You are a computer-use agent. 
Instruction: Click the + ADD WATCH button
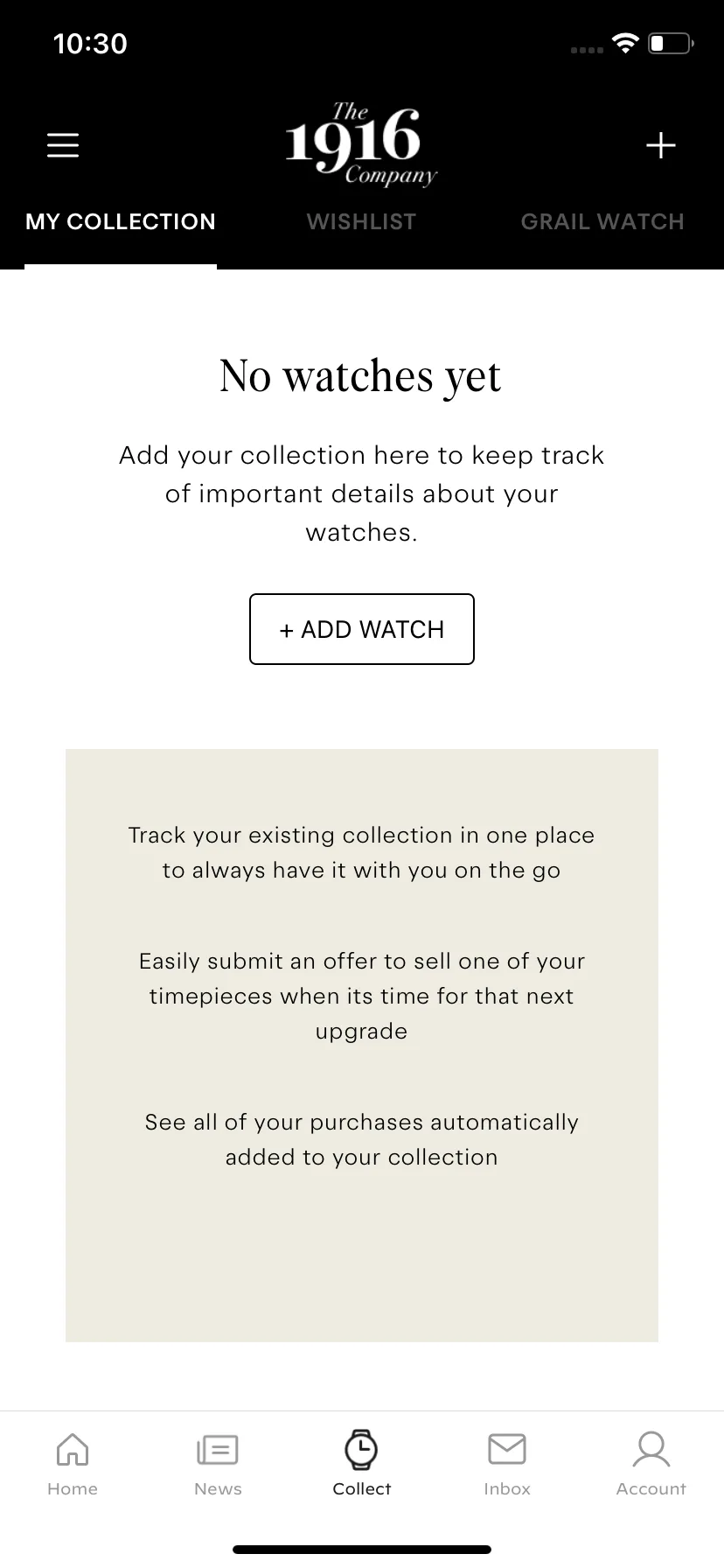click(x=362, y=629)
